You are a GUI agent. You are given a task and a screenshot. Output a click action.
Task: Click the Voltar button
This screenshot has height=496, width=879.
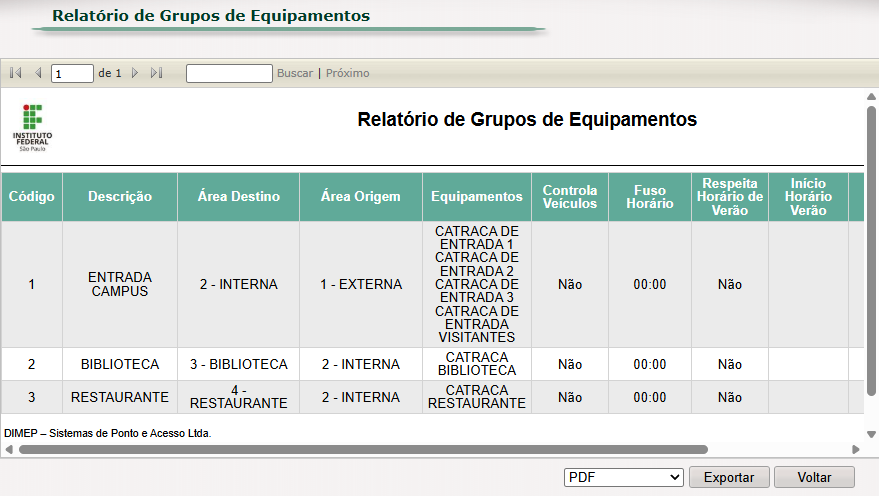click(815, 478)
